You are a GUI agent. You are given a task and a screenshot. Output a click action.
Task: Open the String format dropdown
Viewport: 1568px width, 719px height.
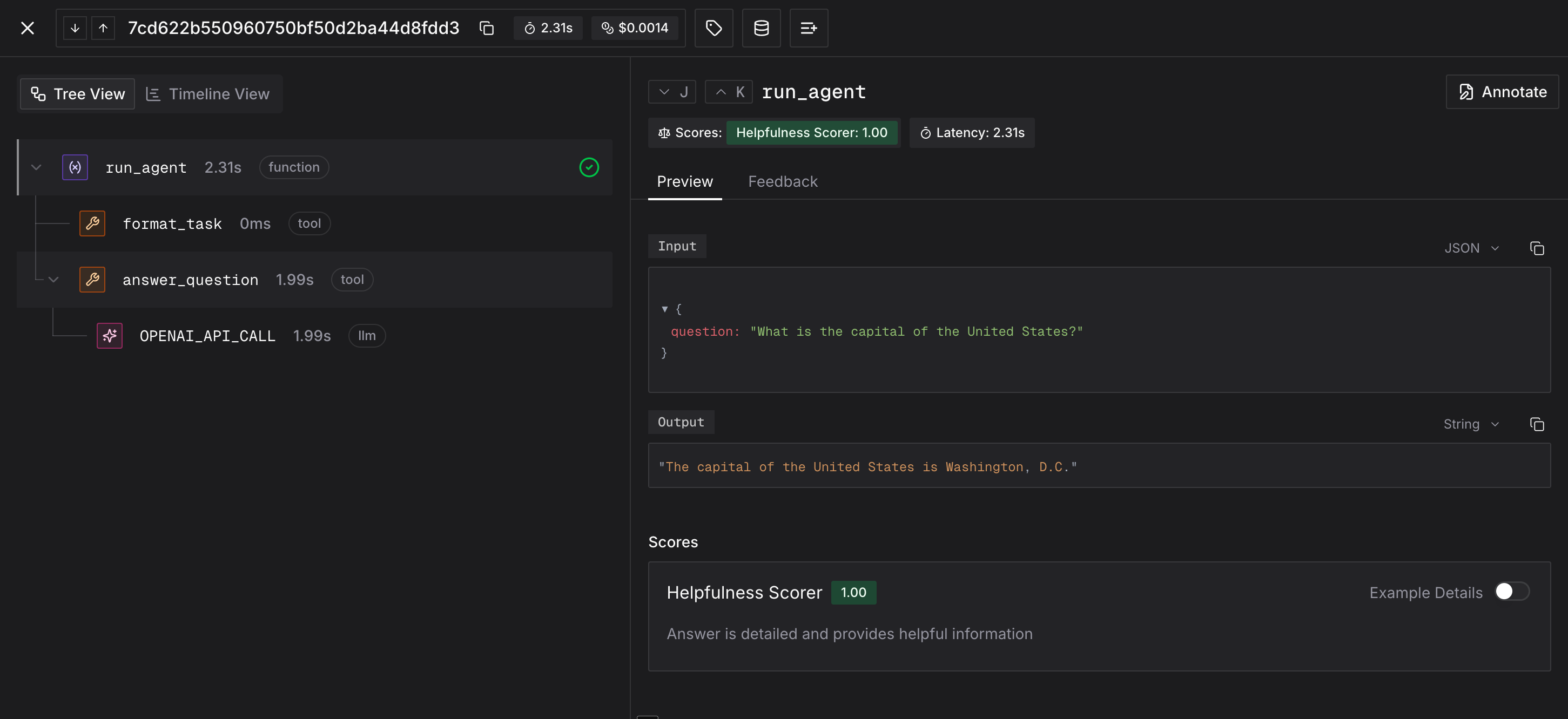[1471, 424]
